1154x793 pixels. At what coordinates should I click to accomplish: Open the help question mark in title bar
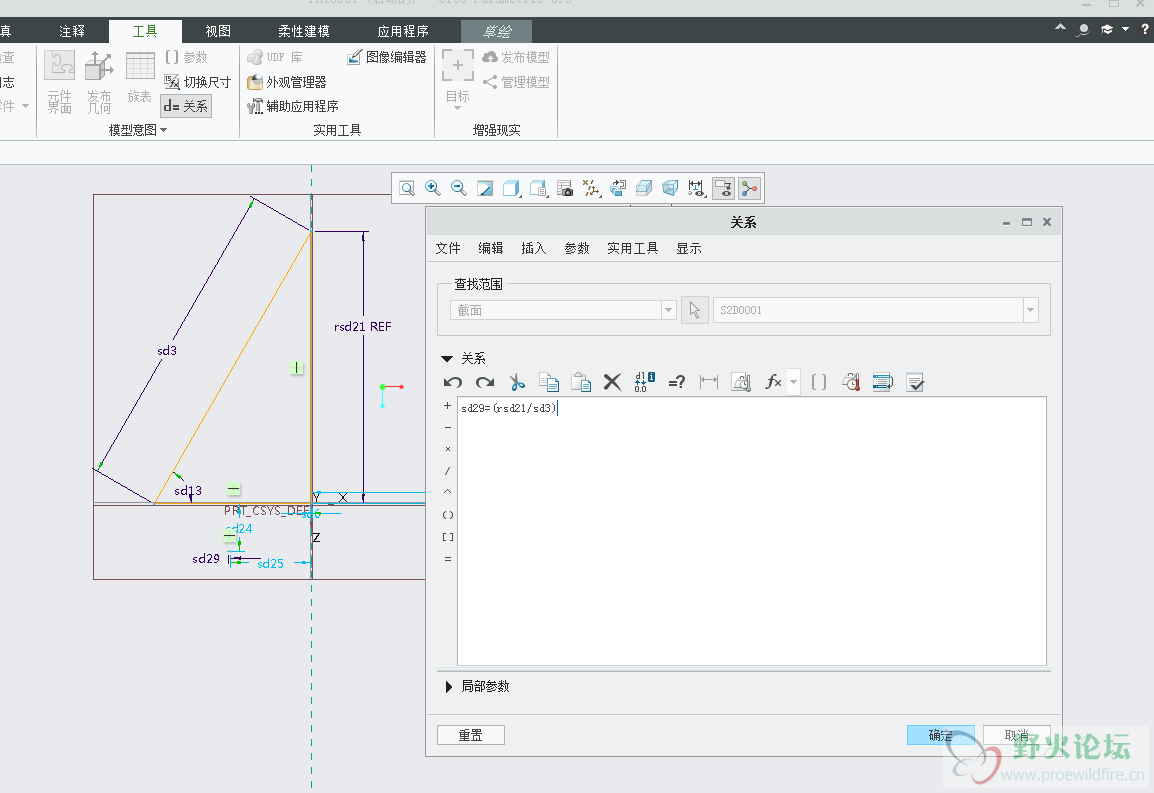pyautogui.click(x=1144, y=29)
